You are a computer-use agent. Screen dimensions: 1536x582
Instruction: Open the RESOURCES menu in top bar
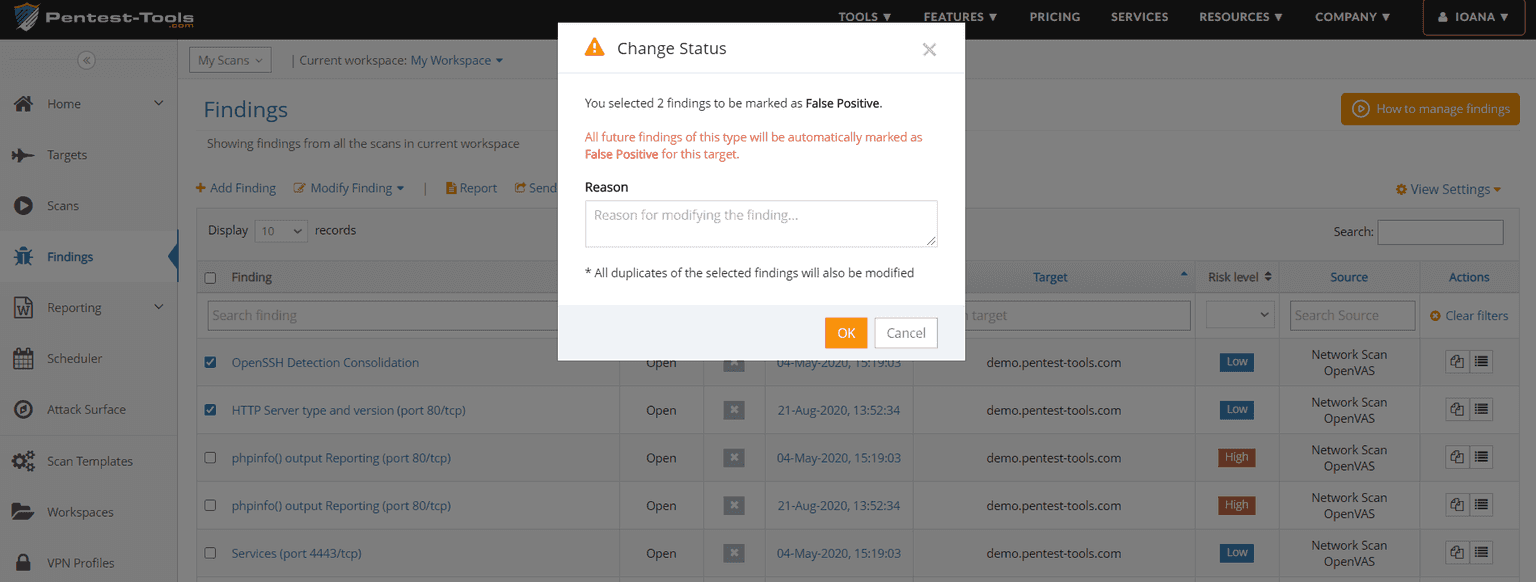coord(1240,17)
